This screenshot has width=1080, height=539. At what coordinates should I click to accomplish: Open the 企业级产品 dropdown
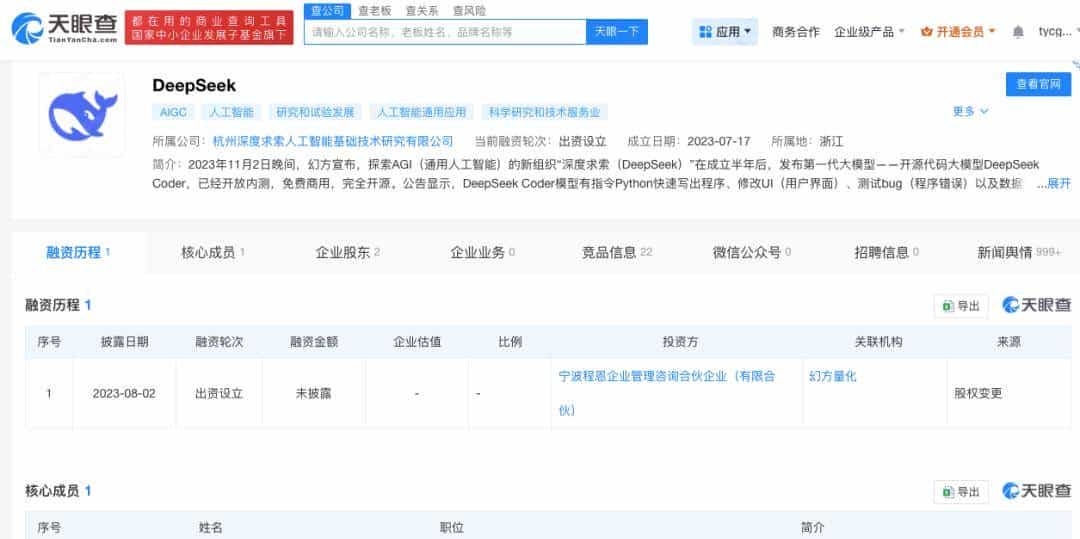pyautogui.click(x=869, y=32)
